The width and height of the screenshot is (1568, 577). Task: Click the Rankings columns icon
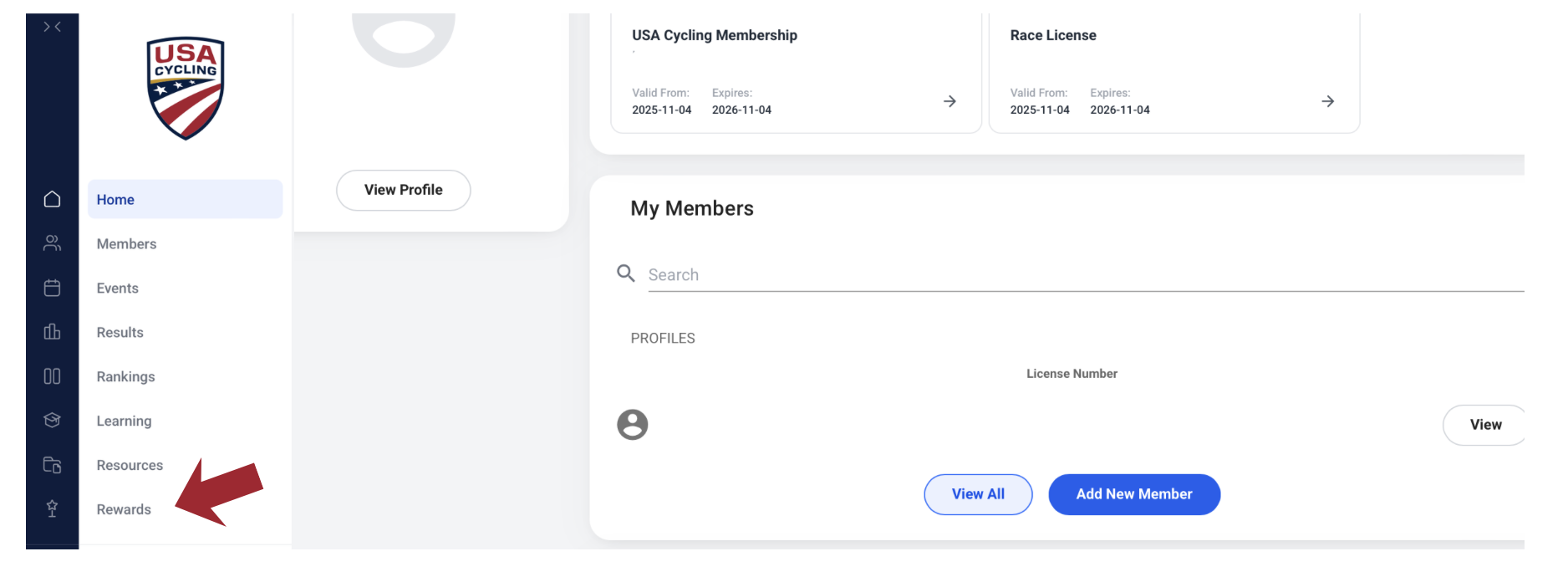coord(52,376)
